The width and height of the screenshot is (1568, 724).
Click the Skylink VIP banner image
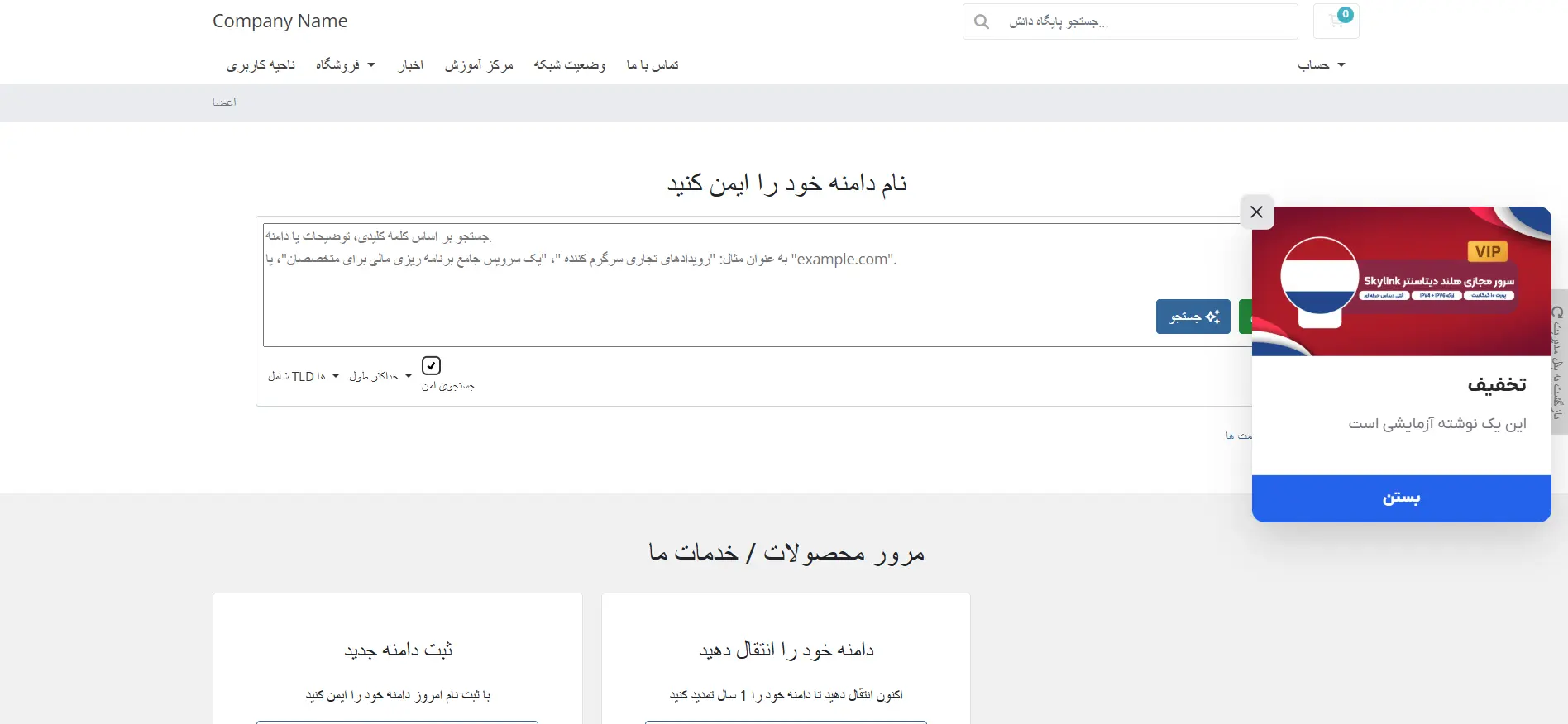[1401, 281]
